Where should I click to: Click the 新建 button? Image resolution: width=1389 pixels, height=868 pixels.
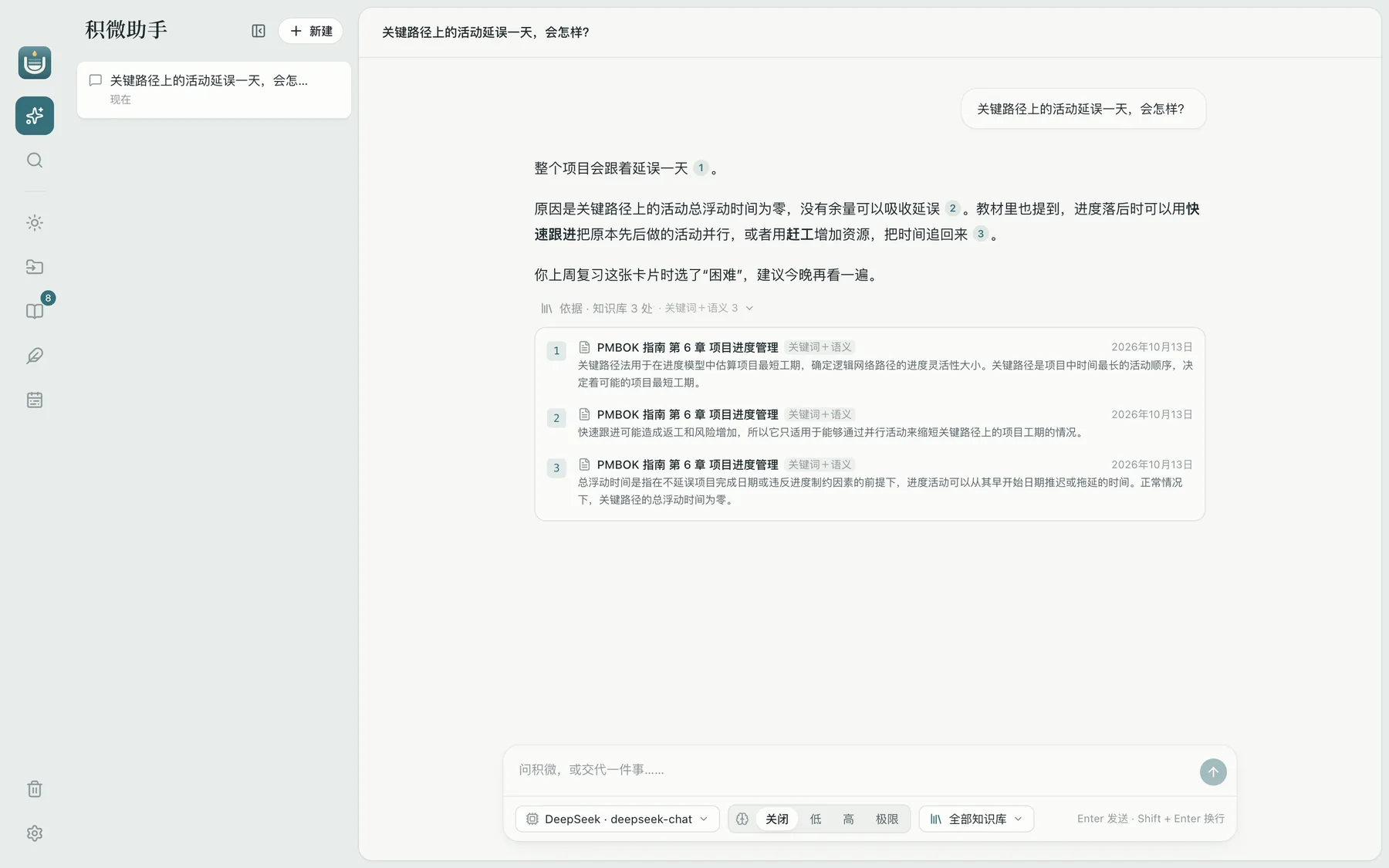pyautogui.click(x=311, y=31)
